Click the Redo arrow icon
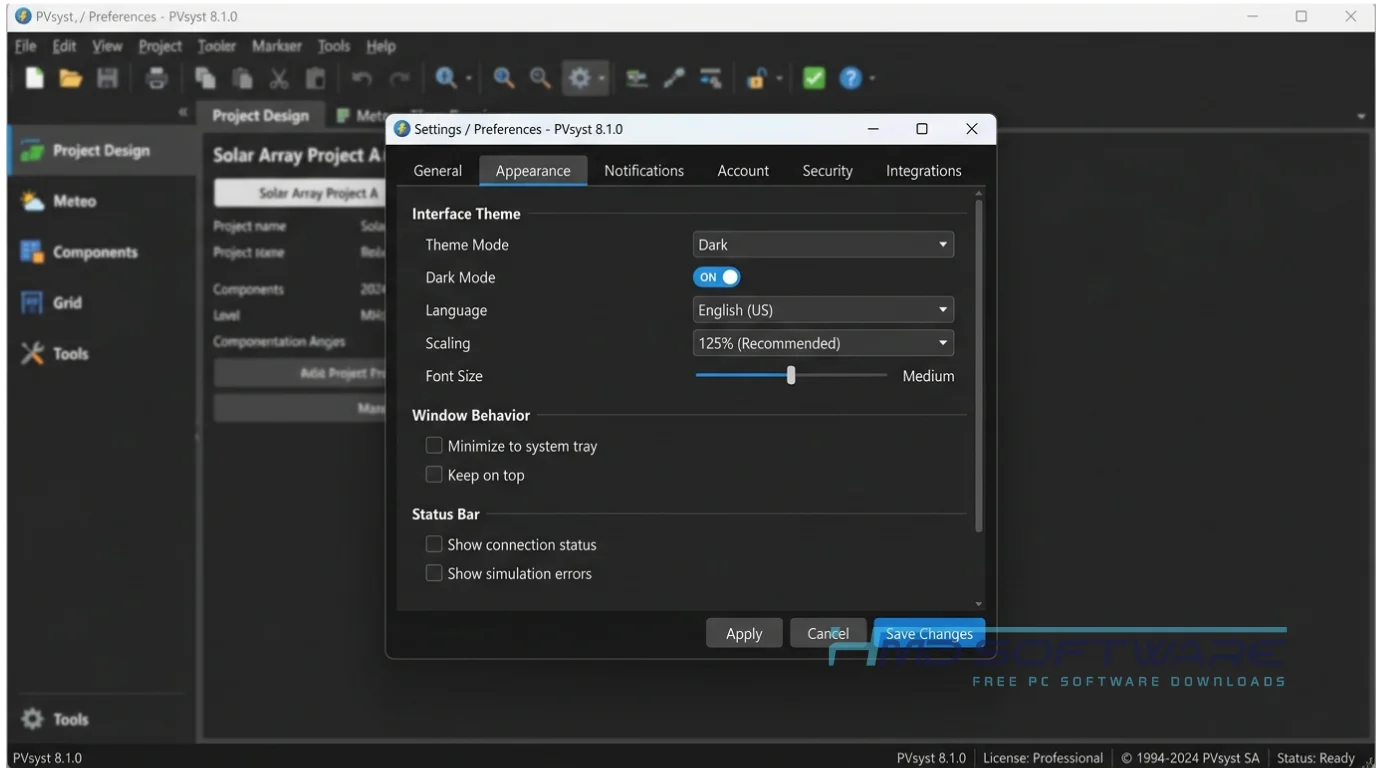 399,78
